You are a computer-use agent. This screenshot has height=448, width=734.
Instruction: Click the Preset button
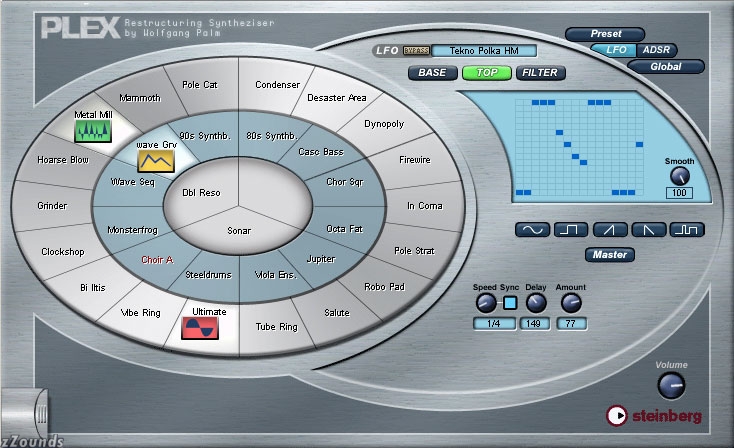pos(605,34)
